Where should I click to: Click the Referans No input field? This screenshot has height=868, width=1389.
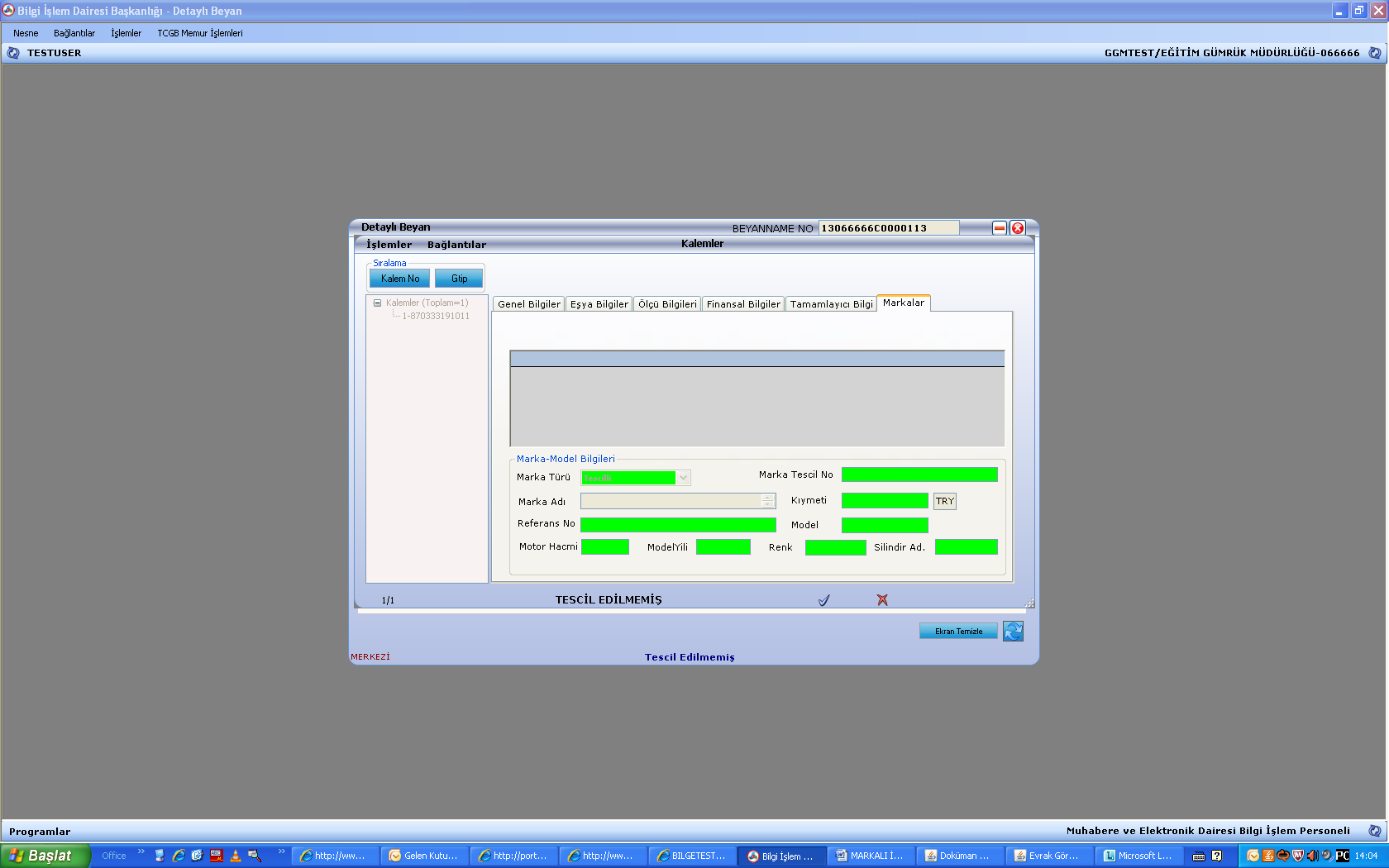point(678,525)
